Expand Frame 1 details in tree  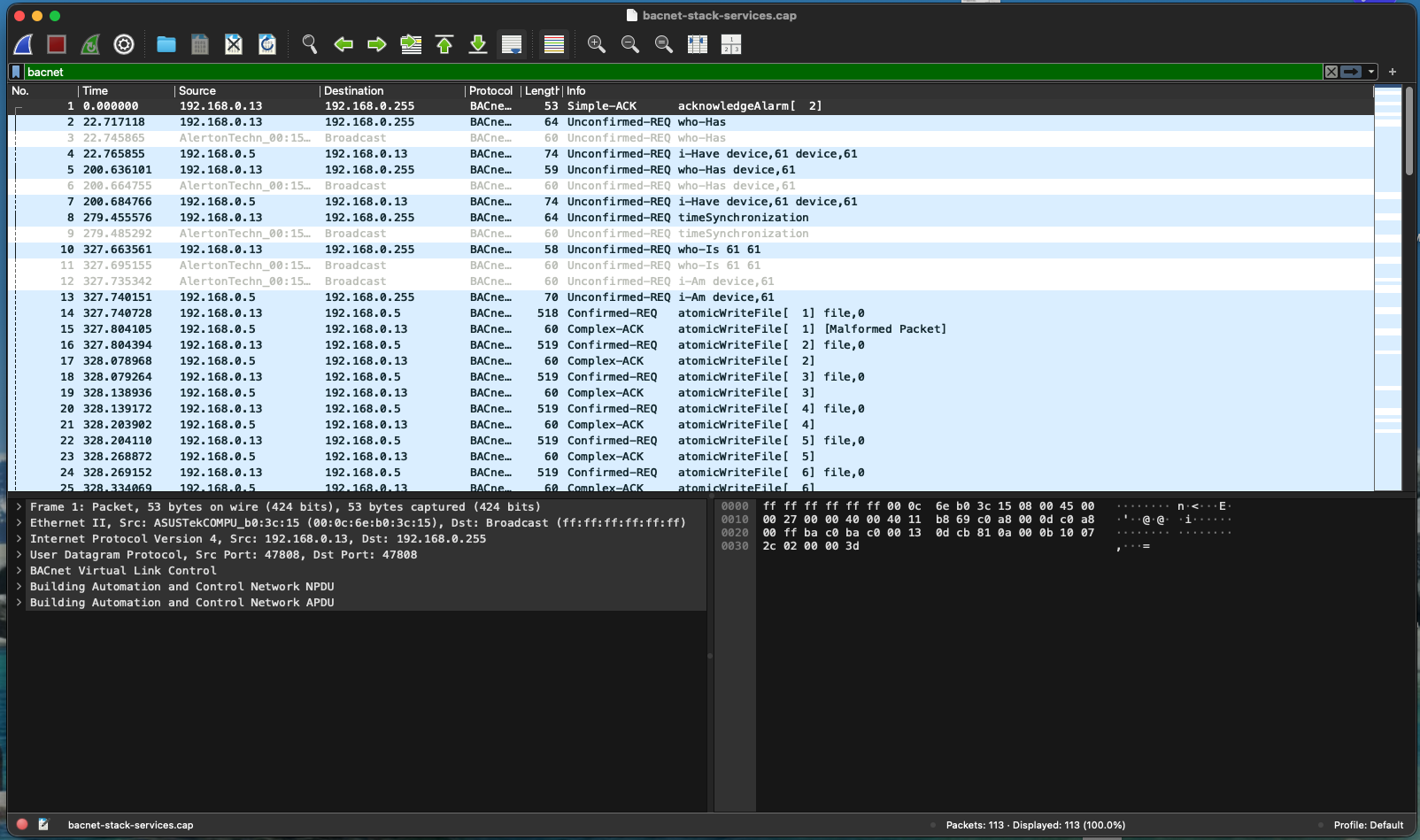(19, 507)
